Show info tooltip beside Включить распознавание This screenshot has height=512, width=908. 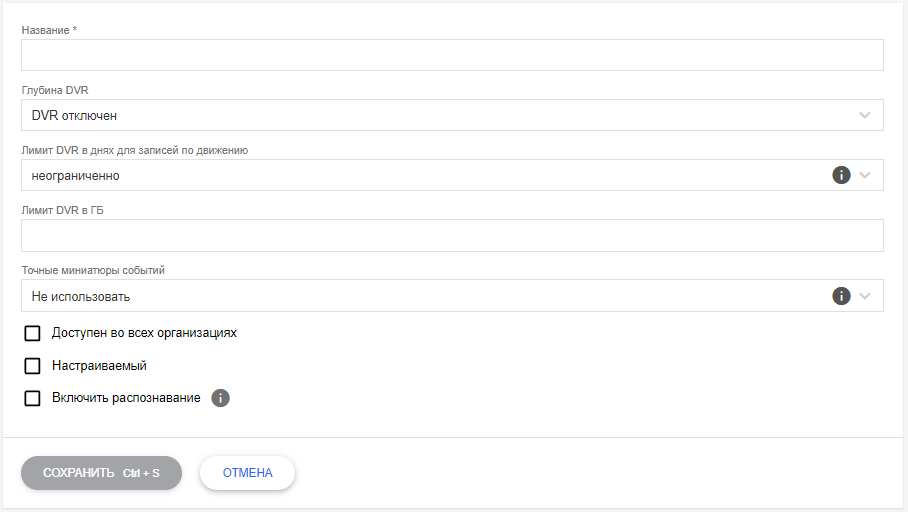(x=221, y=398)
